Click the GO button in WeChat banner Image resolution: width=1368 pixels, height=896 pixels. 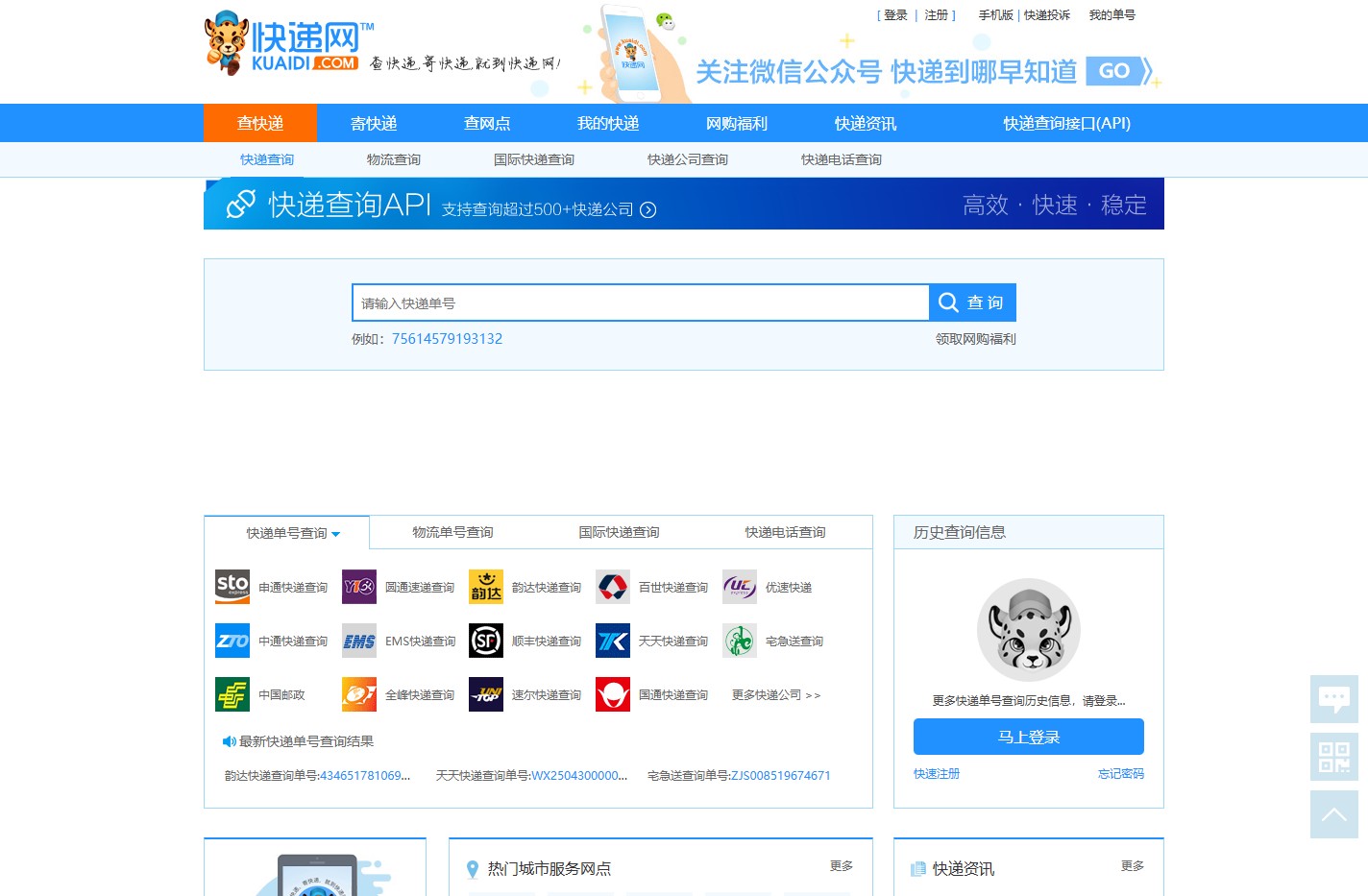click(x=1118, y=71)
